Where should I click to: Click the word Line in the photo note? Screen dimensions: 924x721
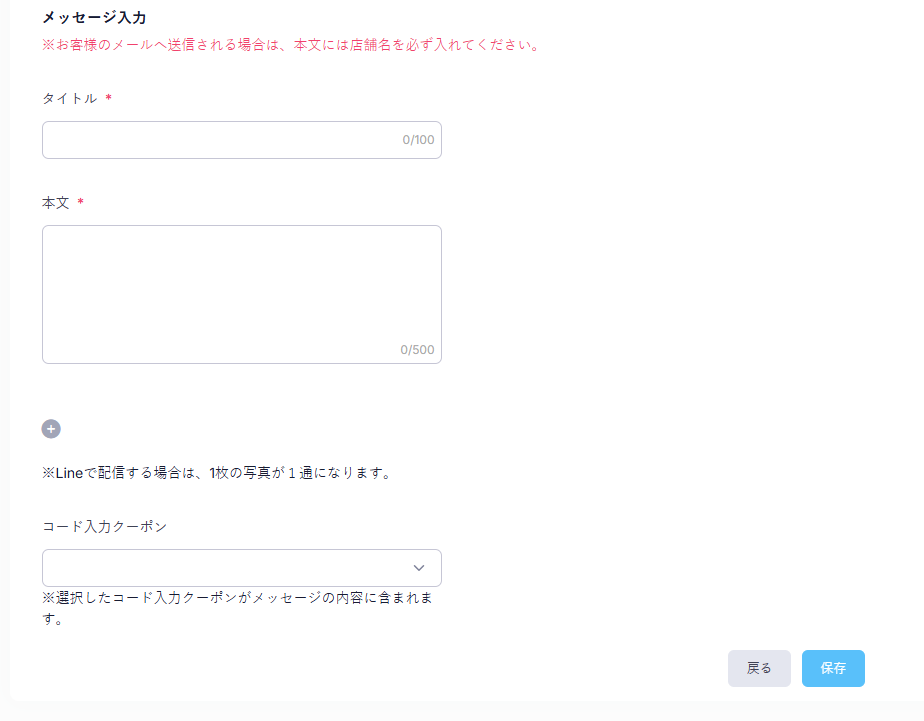click(x=68, y=473)
